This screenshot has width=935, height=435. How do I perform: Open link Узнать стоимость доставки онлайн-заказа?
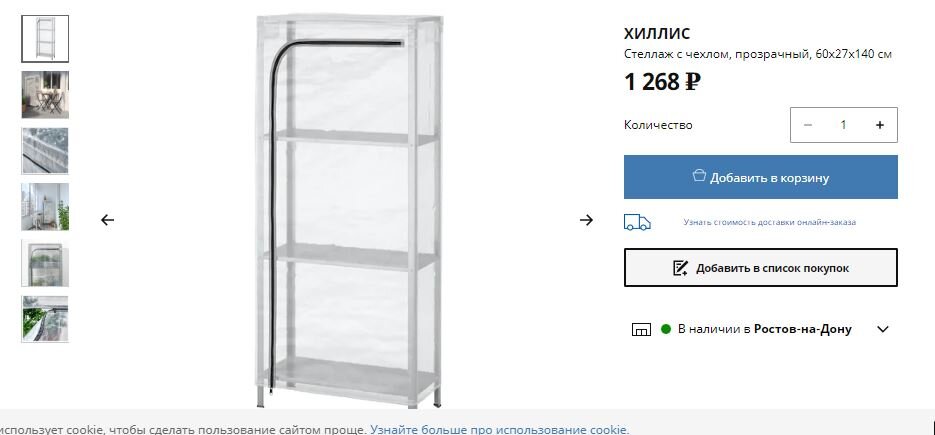point(769,222)
